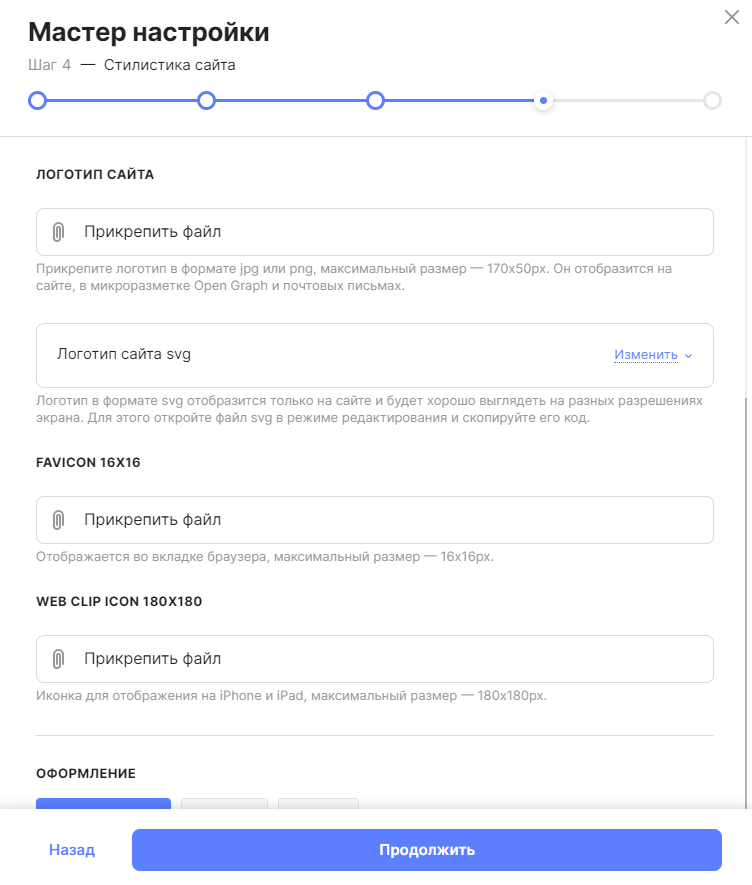Image resolution: width=752 pixels, height=885 pixels.
Task: Expand the Логотип сайта svg field
Action: tap(375, 355)
